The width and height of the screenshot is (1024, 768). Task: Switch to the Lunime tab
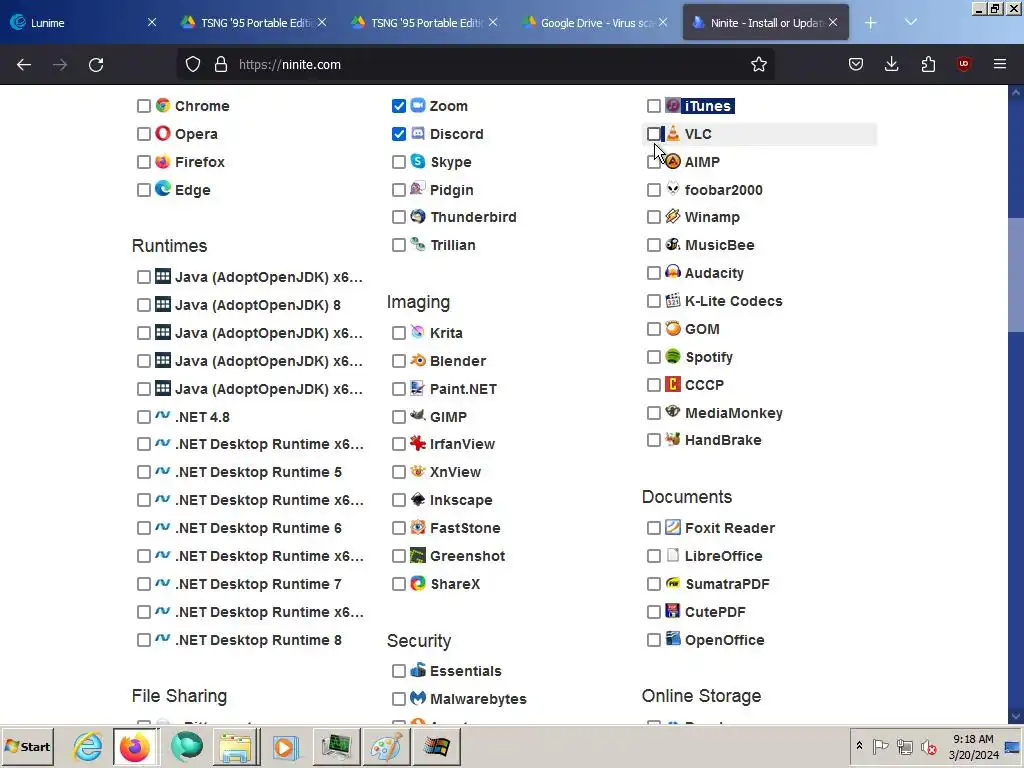[x=82, y=22]
